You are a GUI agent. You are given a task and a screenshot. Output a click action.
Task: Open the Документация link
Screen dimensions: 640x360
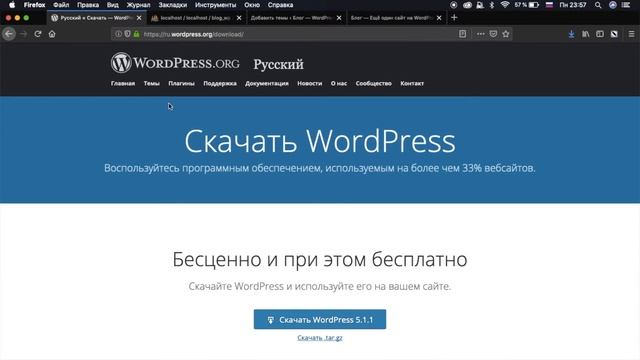[x=267, y=83]
